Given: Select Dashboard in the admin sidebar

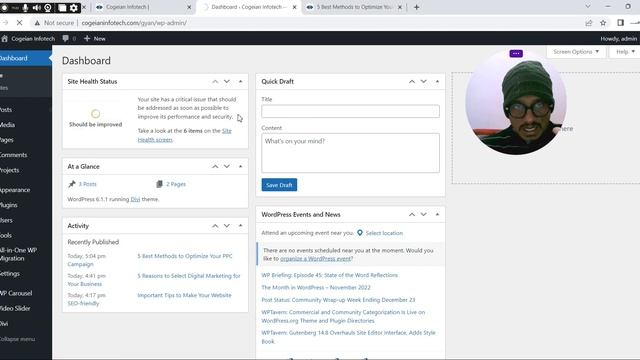Looking at the screenshot, I should coord(25,58).
